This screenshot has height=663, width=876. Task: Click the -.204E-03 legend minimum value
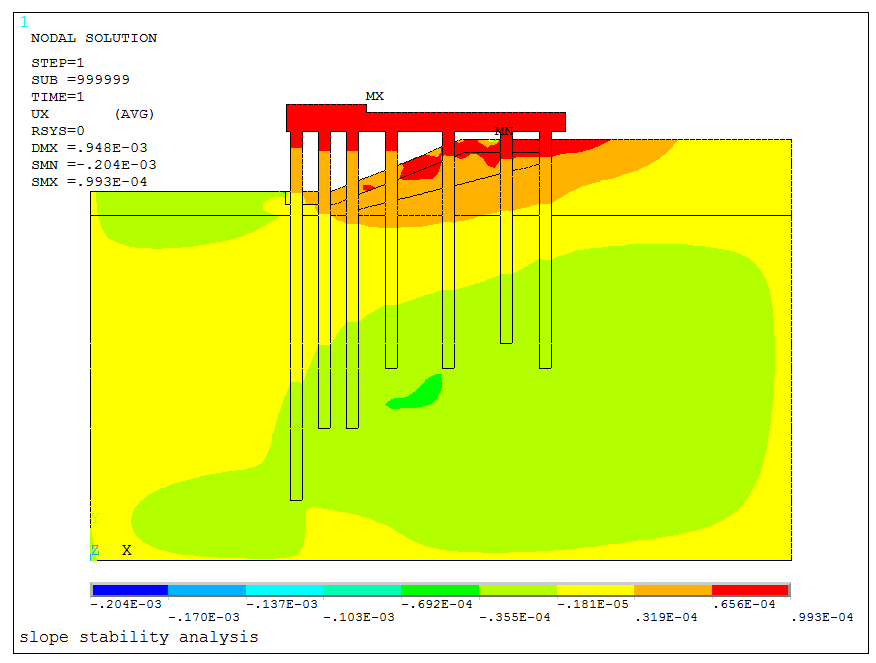[x=127, y=604]
